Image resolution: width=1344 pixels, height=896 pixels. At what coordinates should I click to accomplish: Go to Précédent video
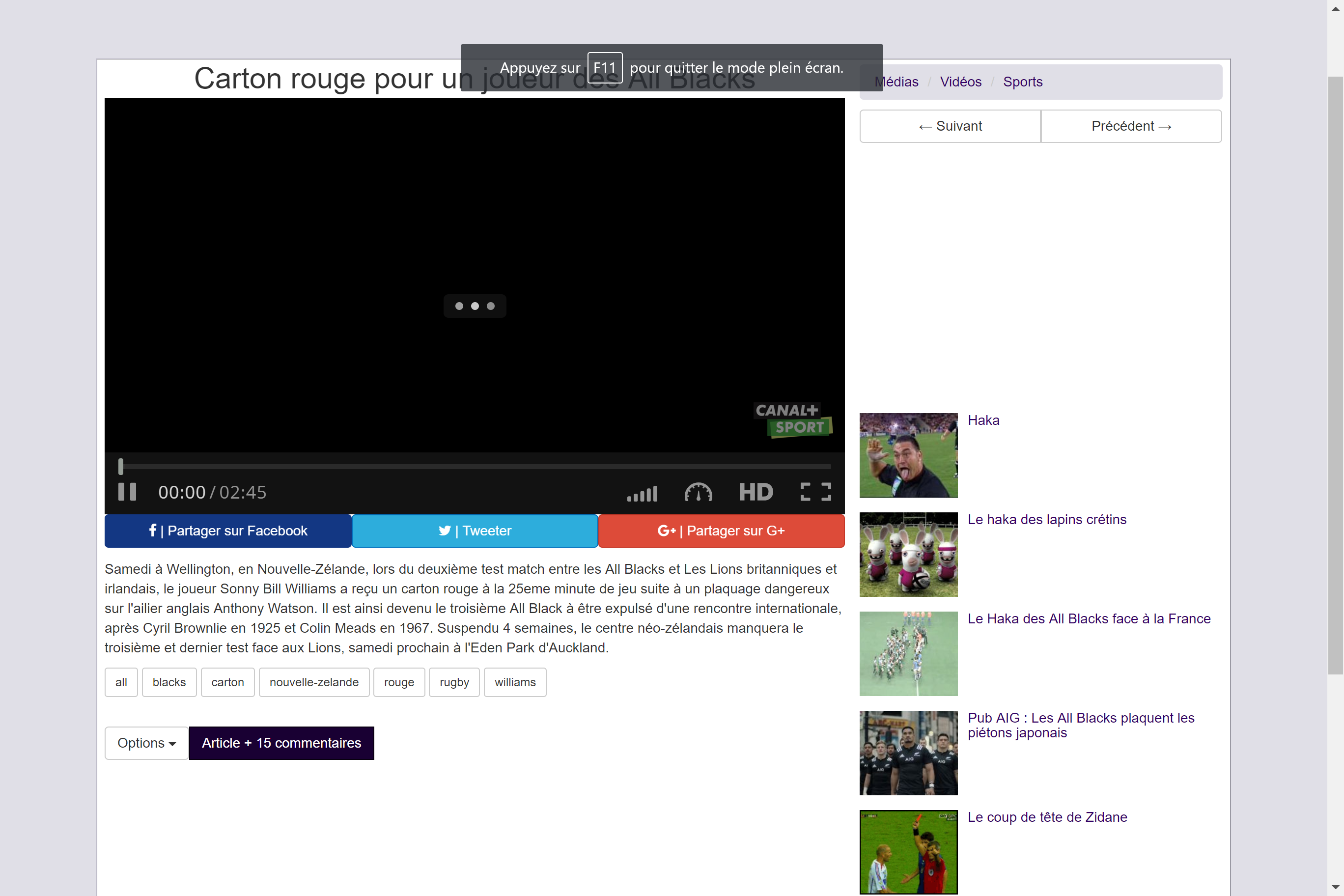coord(1131,126)
